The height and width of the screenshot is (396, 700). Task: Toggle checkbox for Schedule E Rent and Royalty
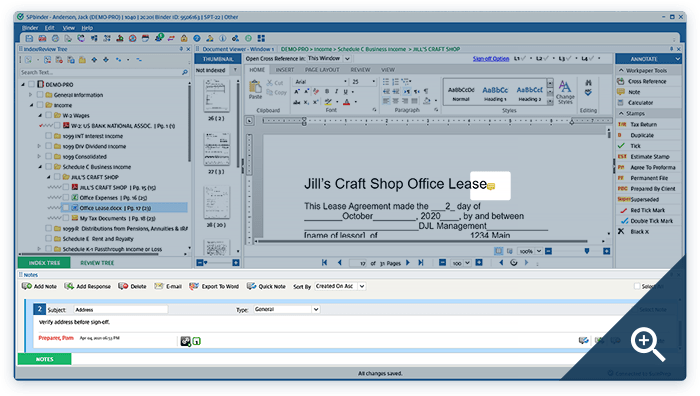(48, 238)
